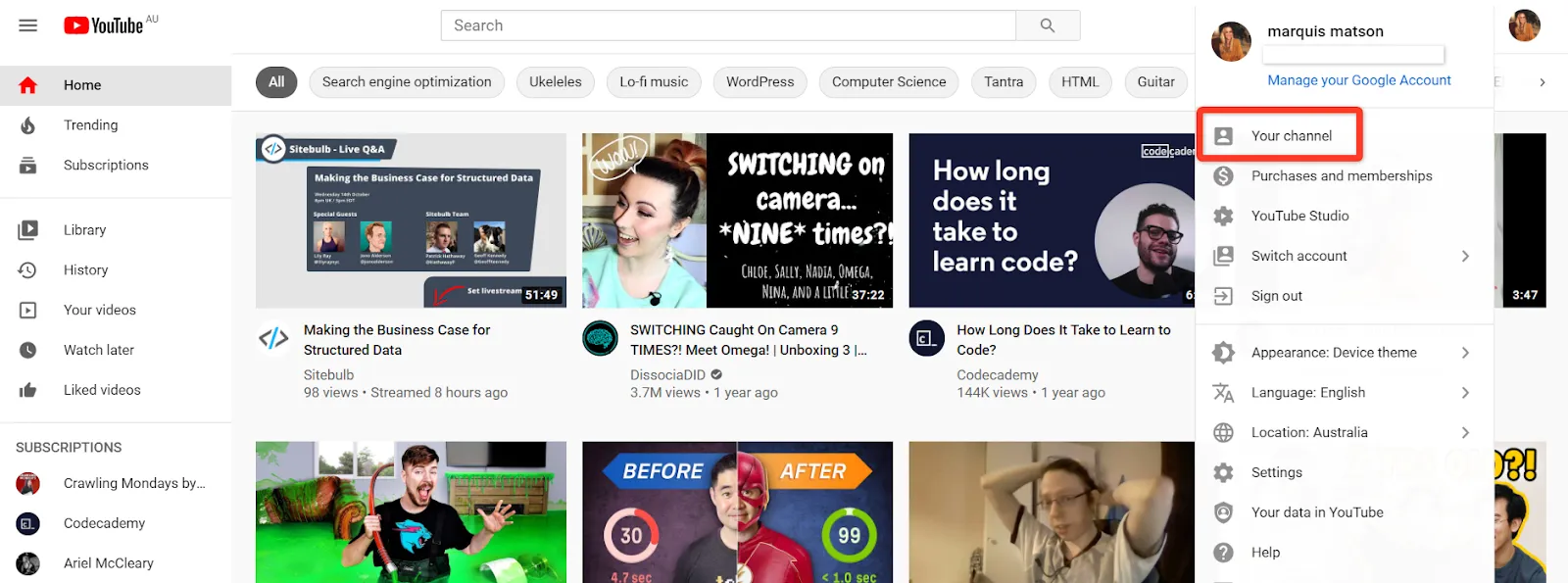
Task: Open BEFORE AFTER speed video thumbnail
Action: [737, 511]
